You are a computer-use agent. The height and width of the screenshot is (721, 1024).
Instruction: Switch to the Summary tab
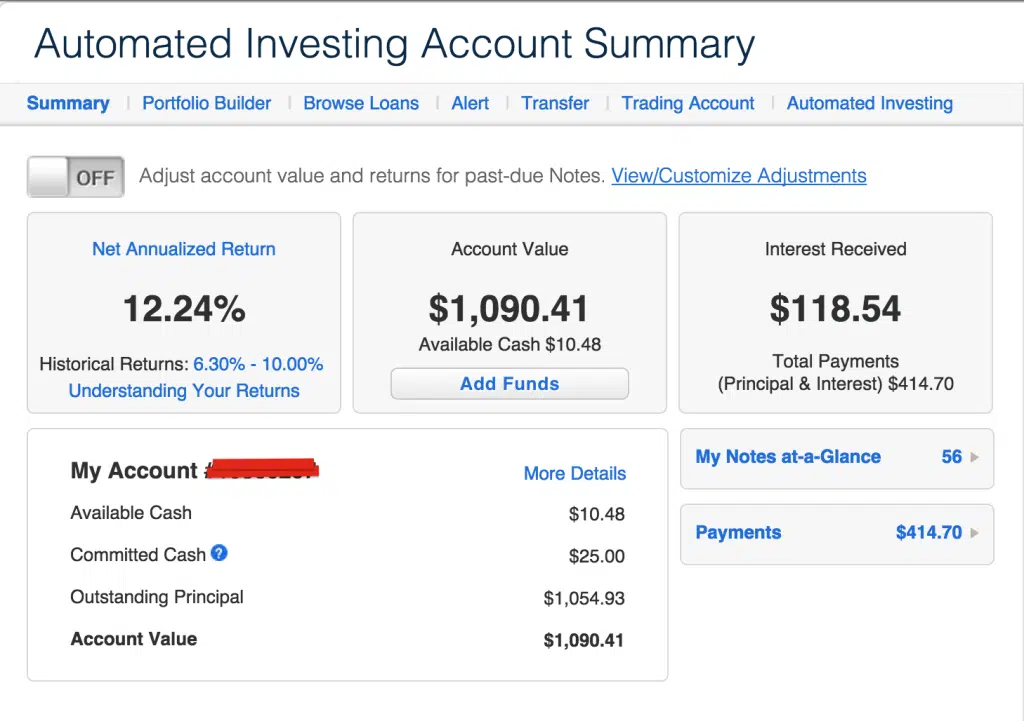[x=68, y=103]
